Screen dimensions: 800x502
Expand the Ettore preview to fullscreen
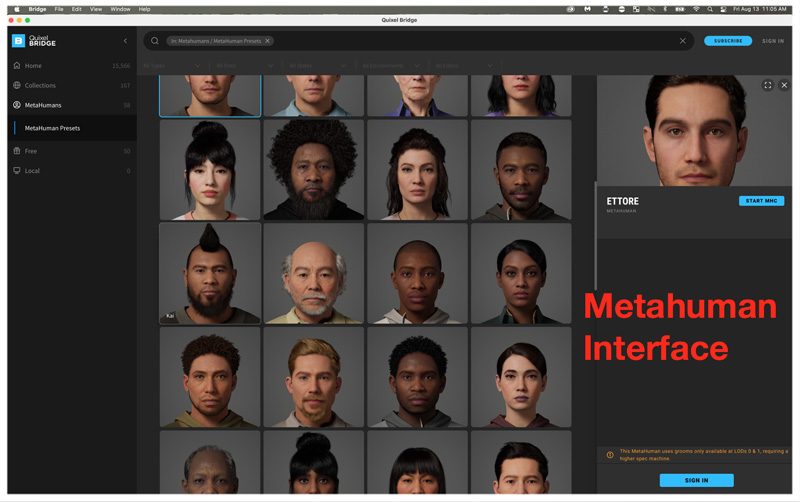(767, 85)
